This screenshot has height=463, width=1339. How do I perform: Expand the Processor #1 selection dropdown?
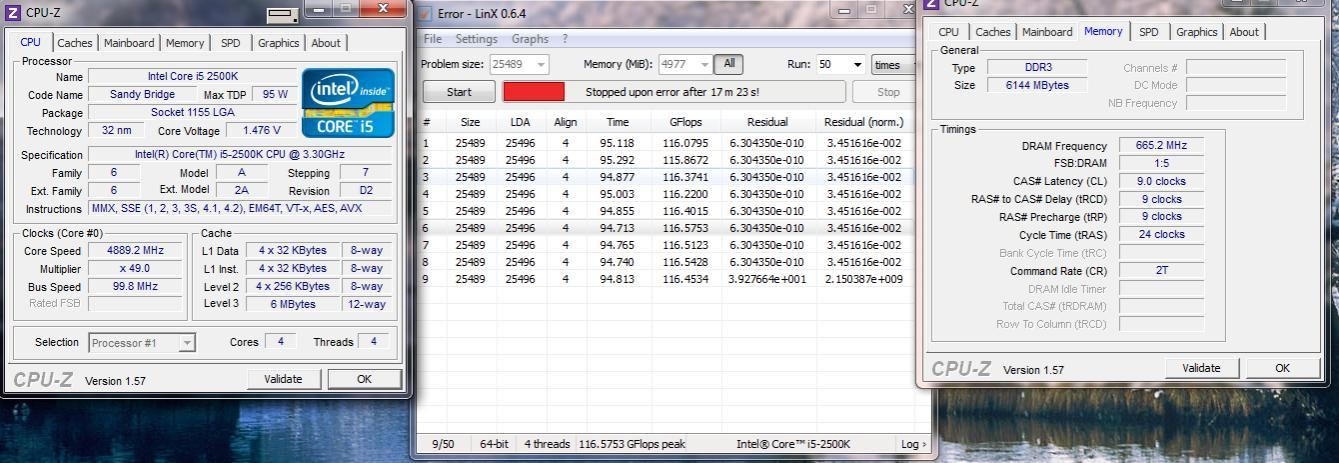click(x=186, y=343)
